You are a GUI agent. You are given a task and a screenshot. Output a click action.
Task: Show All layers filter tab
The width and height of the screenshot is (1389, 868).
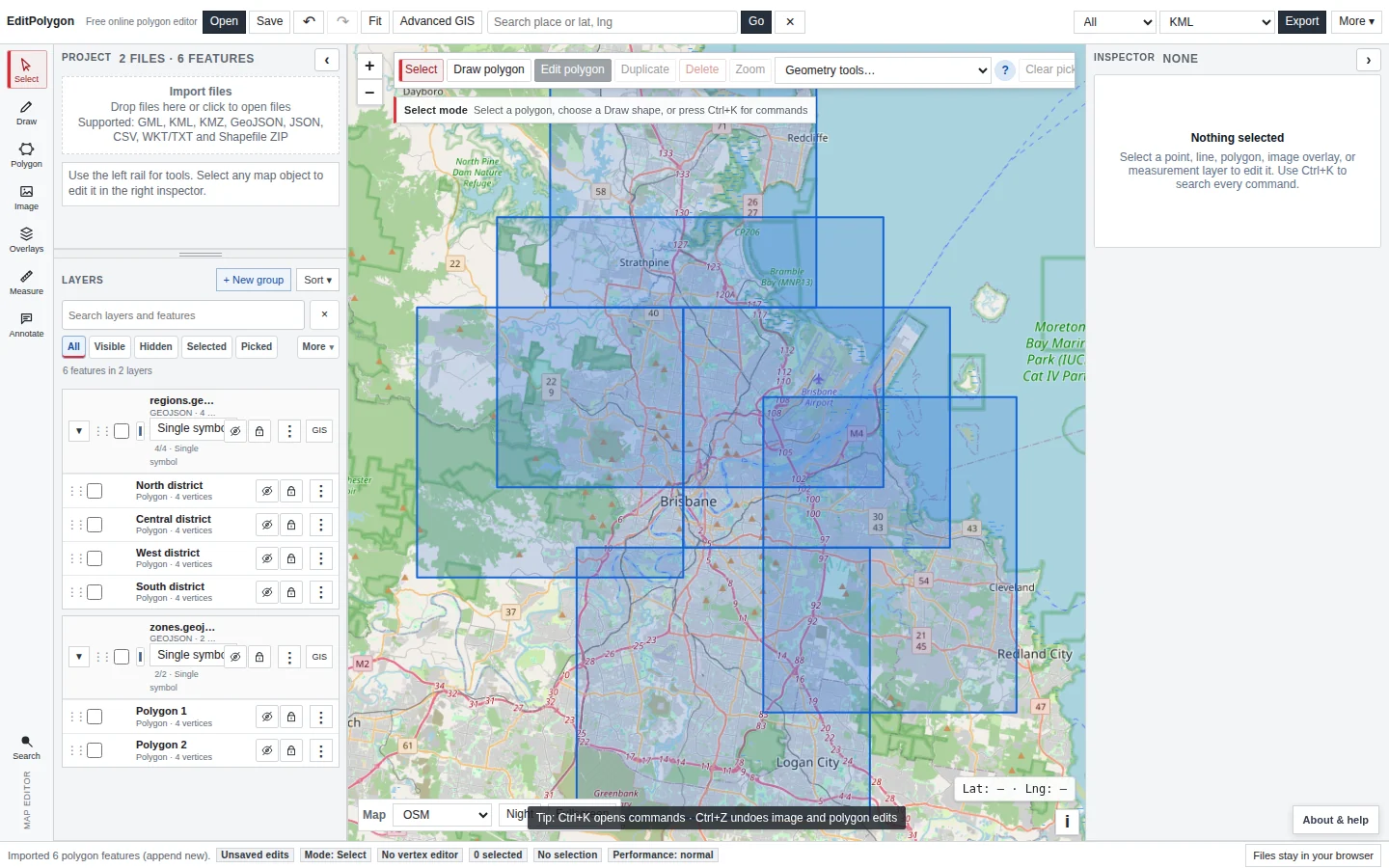tap(74, 346)
